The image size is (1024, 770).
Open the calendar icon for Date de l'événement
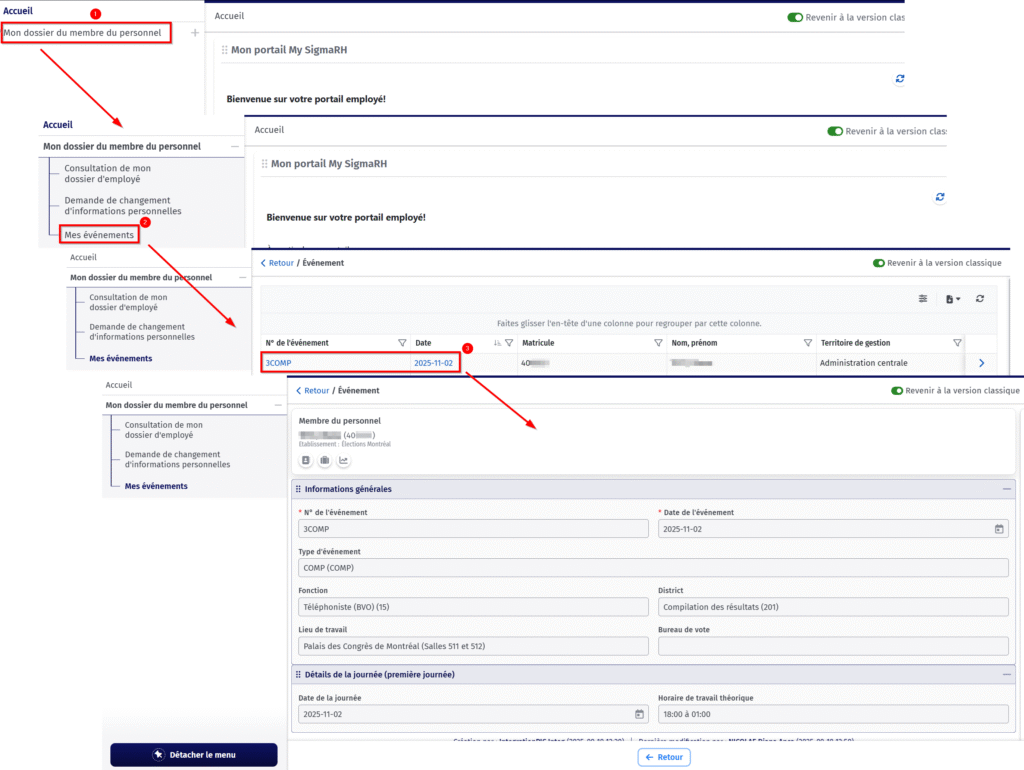[998, 529]
